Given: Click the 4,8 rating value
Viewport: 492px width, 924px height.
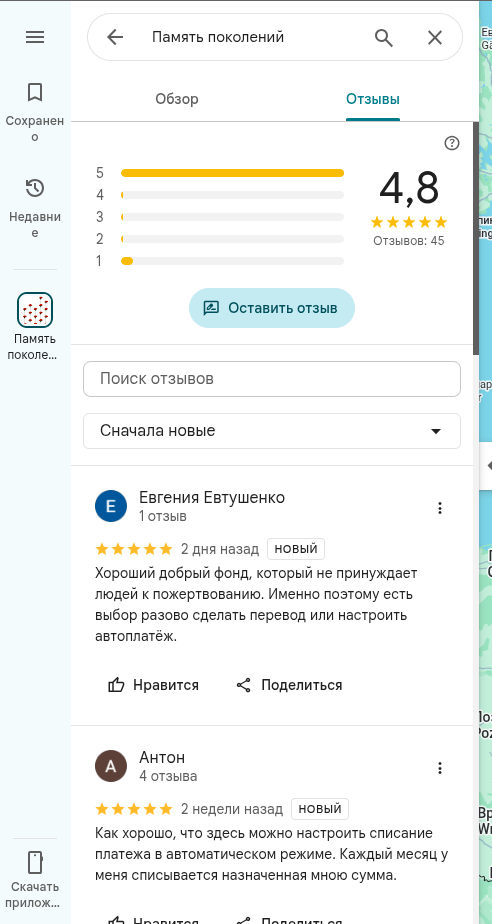Looking at the screenshot, I should coord(409,189).
